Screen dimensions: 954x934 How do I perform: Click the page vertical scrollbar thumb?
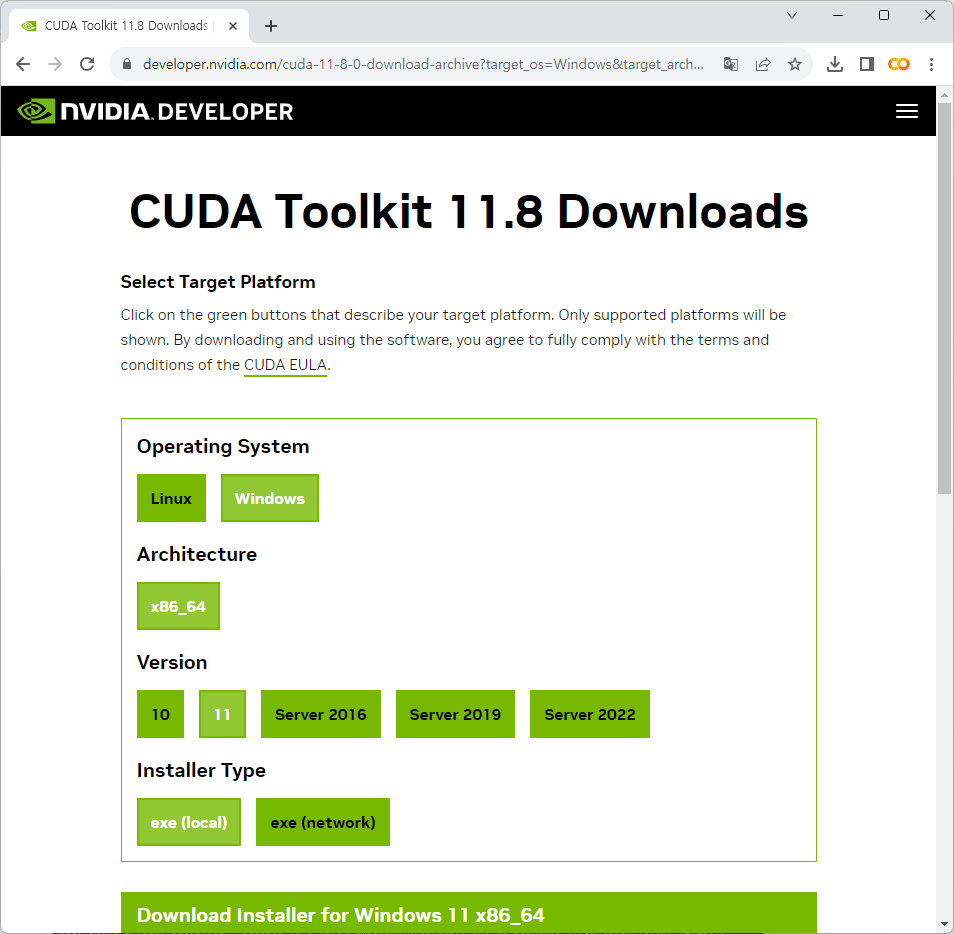(x=944, y=298)
